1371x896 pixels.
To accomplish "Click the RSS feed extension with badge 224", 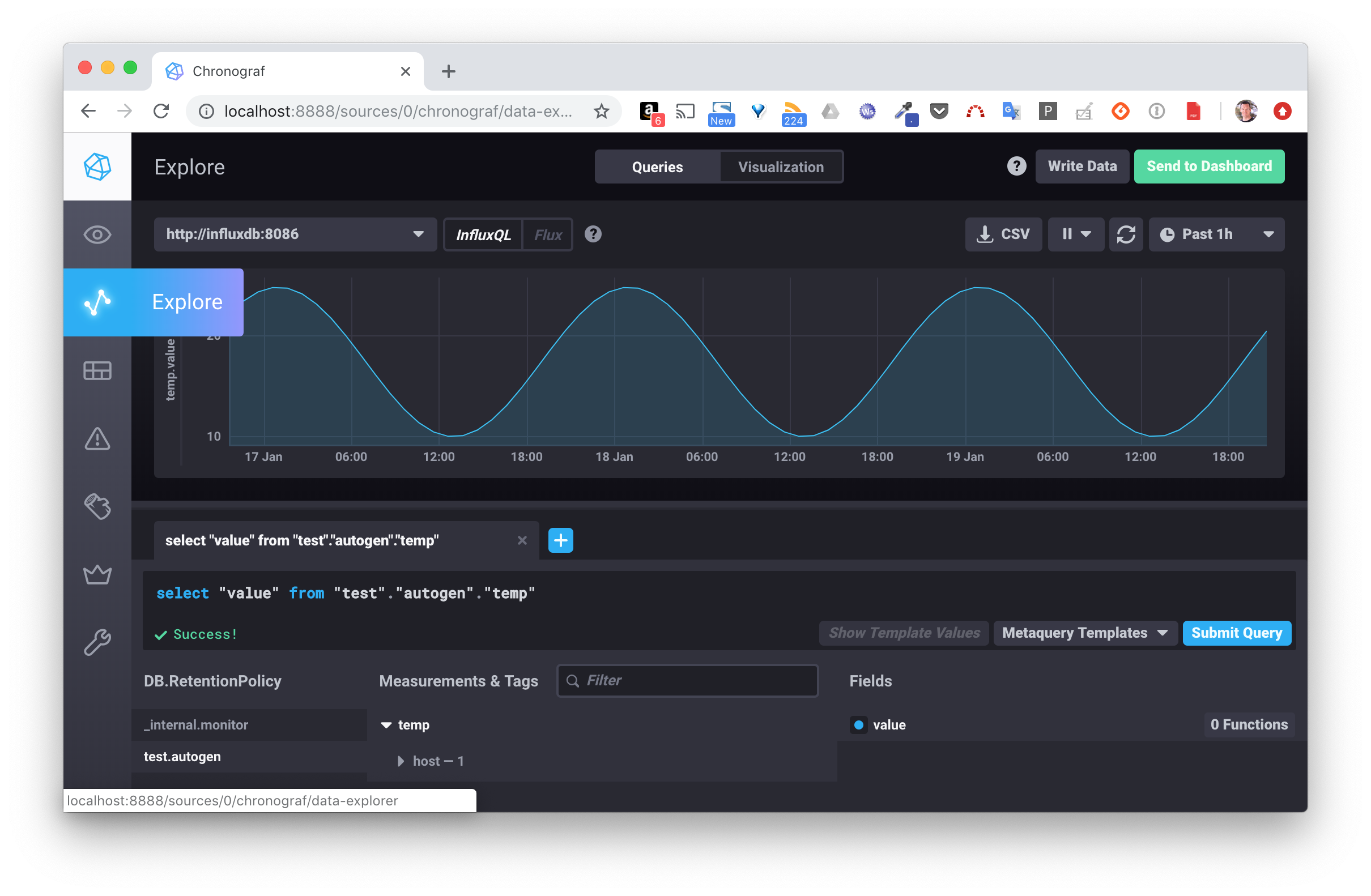I will click(793, 113).
